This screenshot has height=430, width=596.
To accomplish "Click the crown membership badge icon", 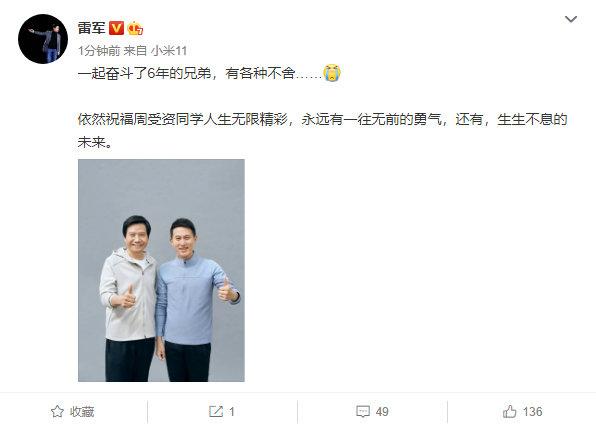I will (135, 28).
